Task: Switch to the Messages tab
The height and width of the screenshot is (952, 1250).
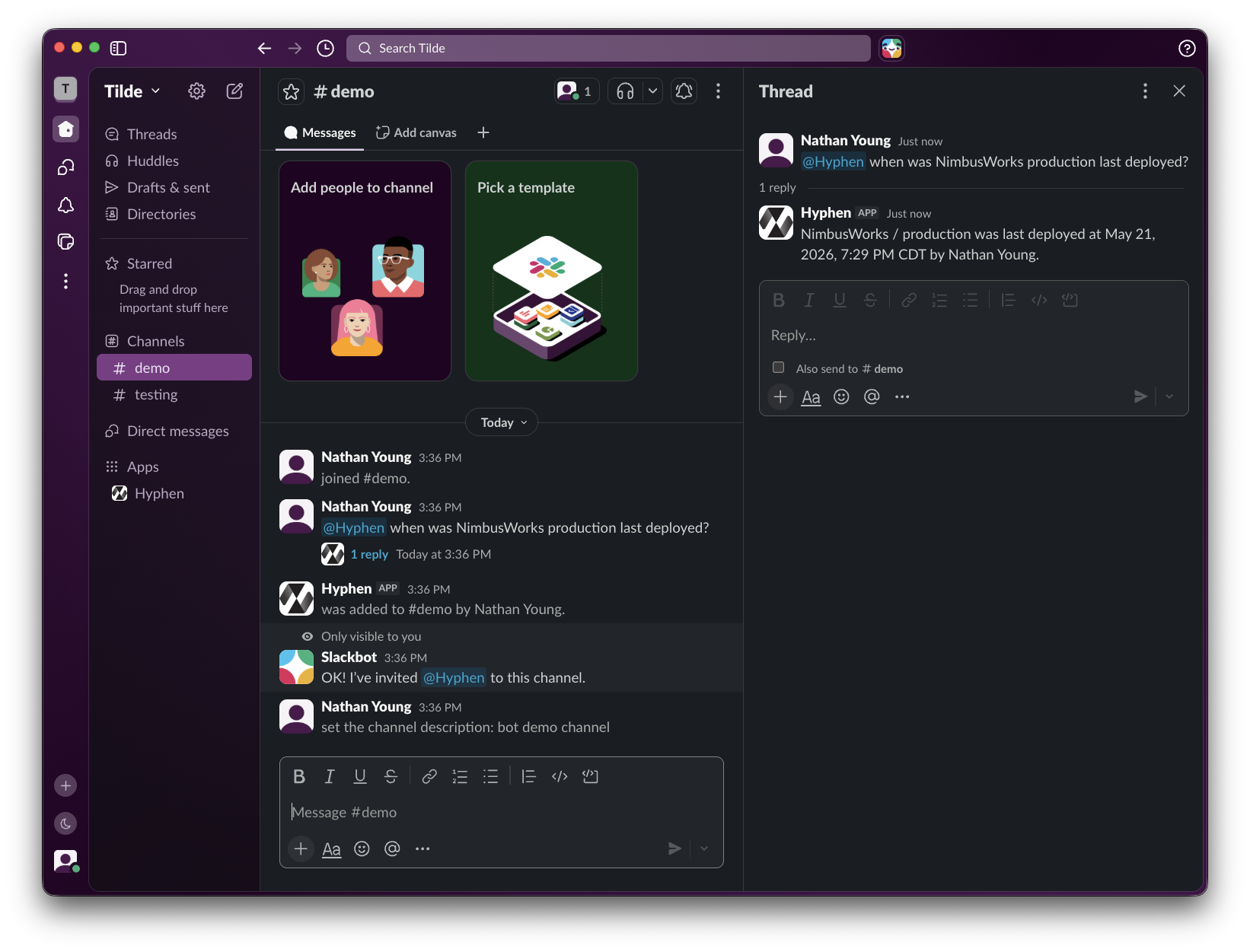Action: click(x=320, y=132)
